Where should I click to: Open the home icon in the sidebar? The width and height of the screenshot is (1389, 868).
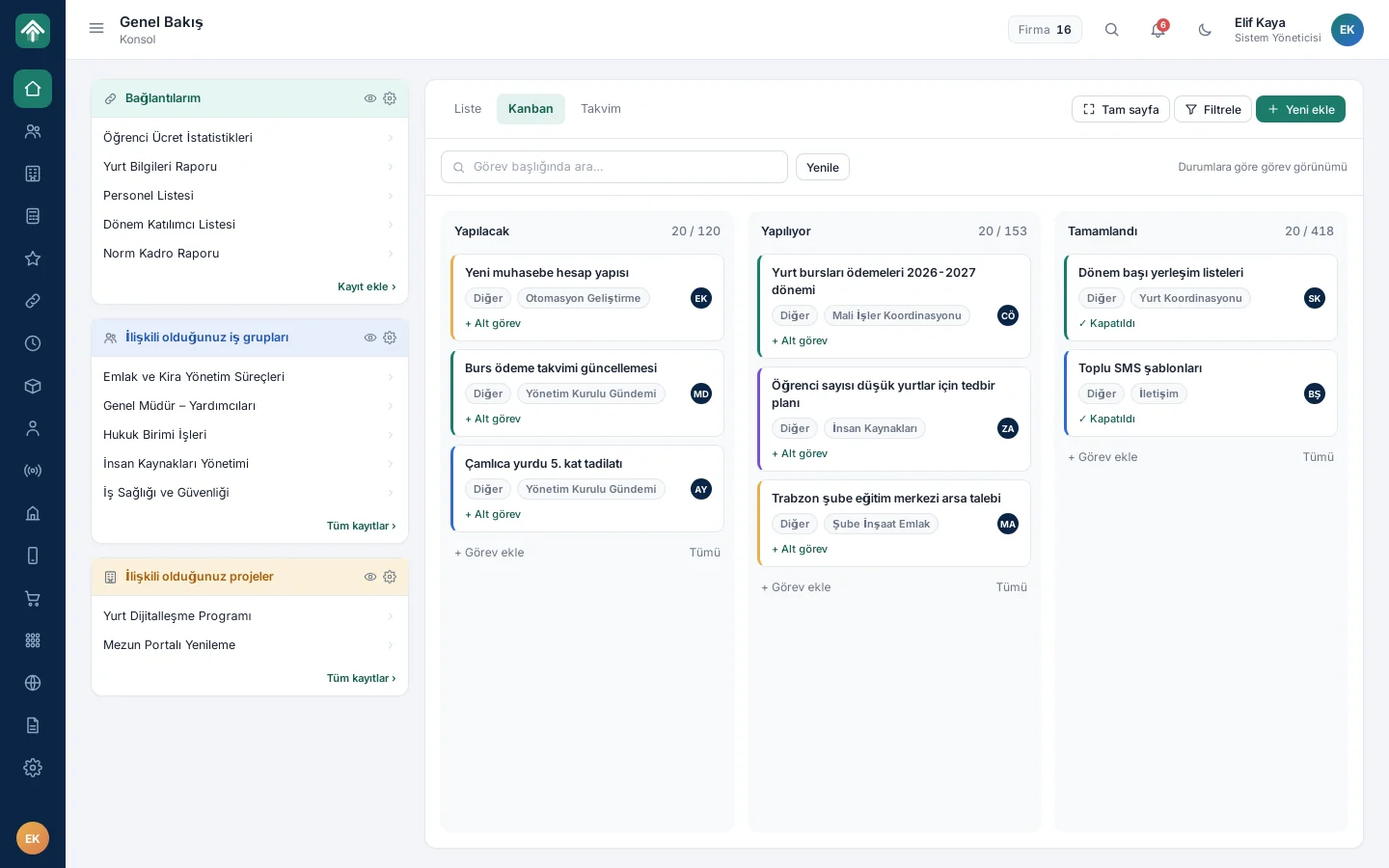pos(33,89)
